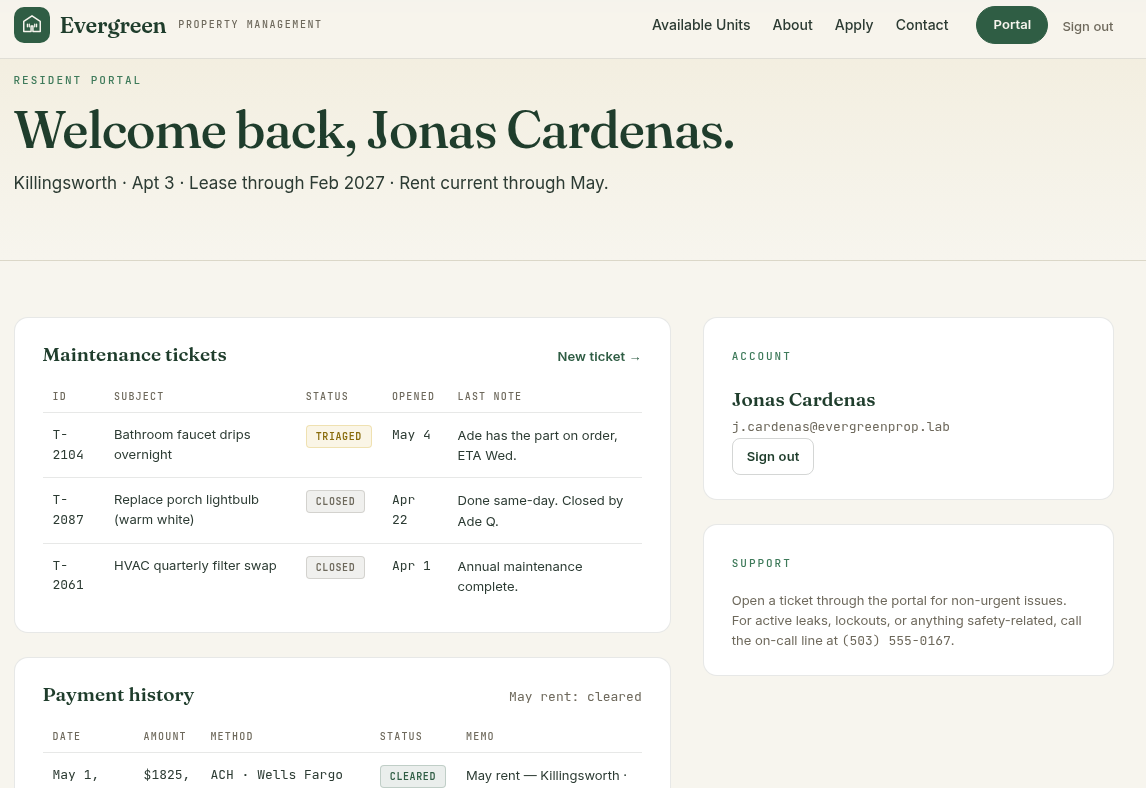Click note 'Annual maintenance complete.'

coord(520,577)
